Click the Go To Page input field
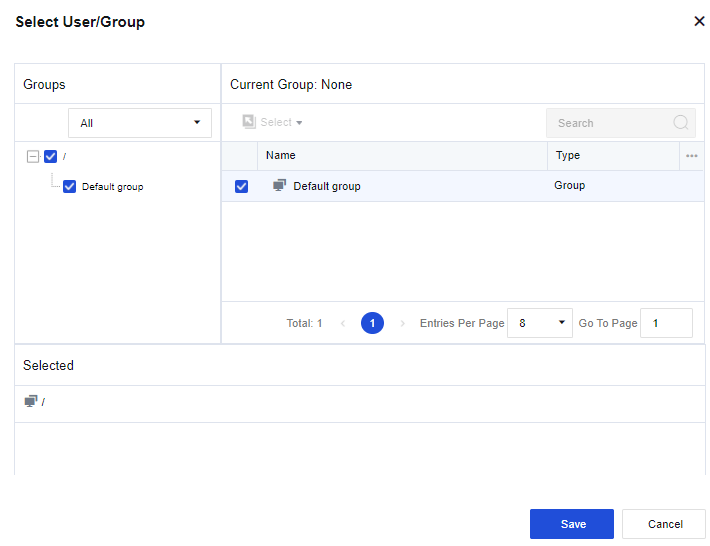The image size is (710, 546). pos(666,323)
